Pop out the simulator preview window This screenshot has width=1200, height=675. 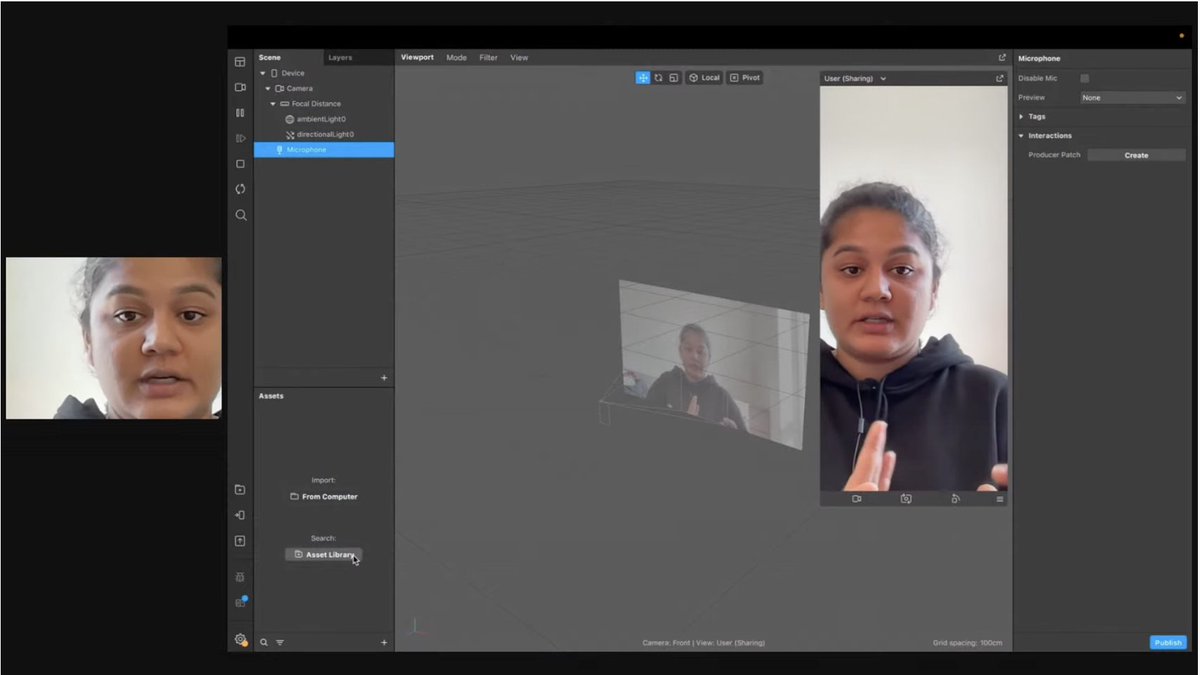tap(999, 78)
